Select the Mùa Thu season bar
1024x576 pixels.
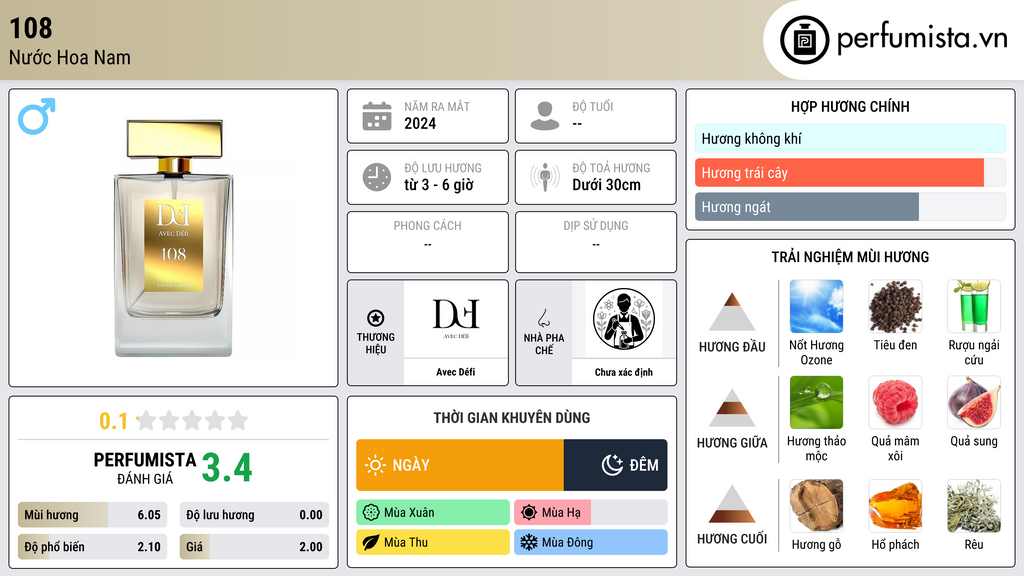click(x=433, y=543)
